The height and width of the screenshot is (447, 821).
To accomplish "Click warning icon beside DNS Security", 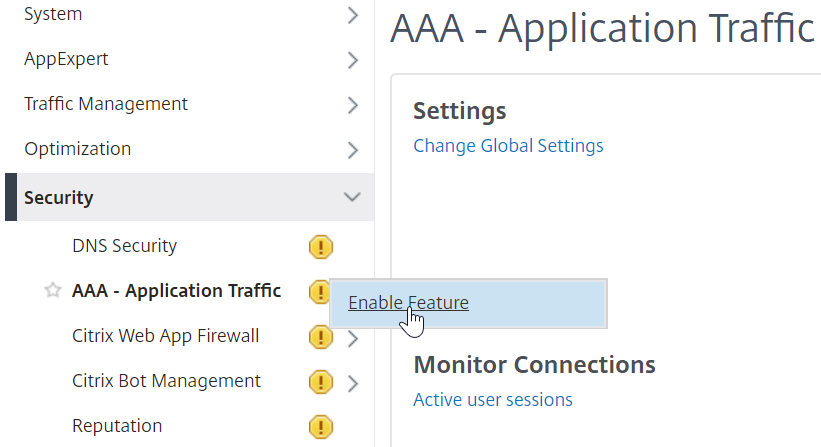I will coord(320,247).
